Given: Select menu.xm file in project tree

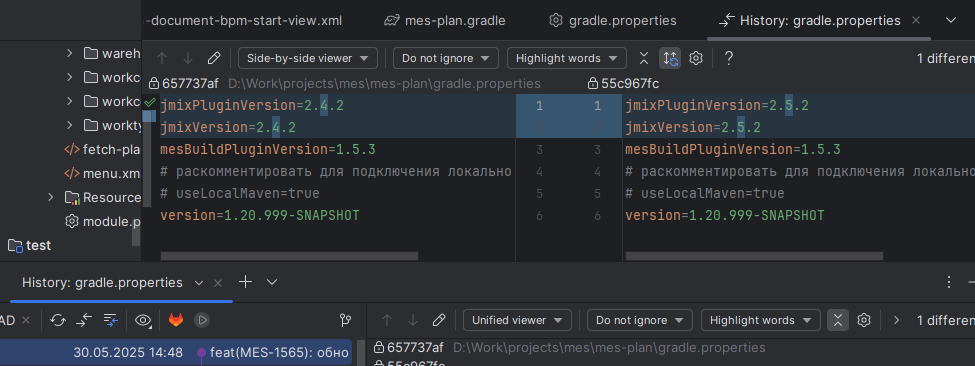Looking at the screenshot, I should coord(103,173).
